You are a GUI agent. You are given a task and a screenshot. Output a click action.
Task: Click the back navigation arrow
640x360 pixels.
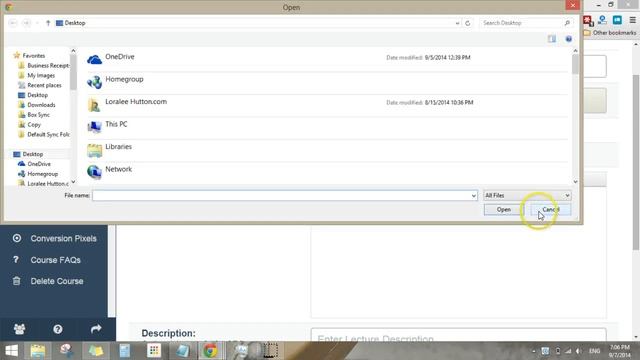[x=13, y=23]
